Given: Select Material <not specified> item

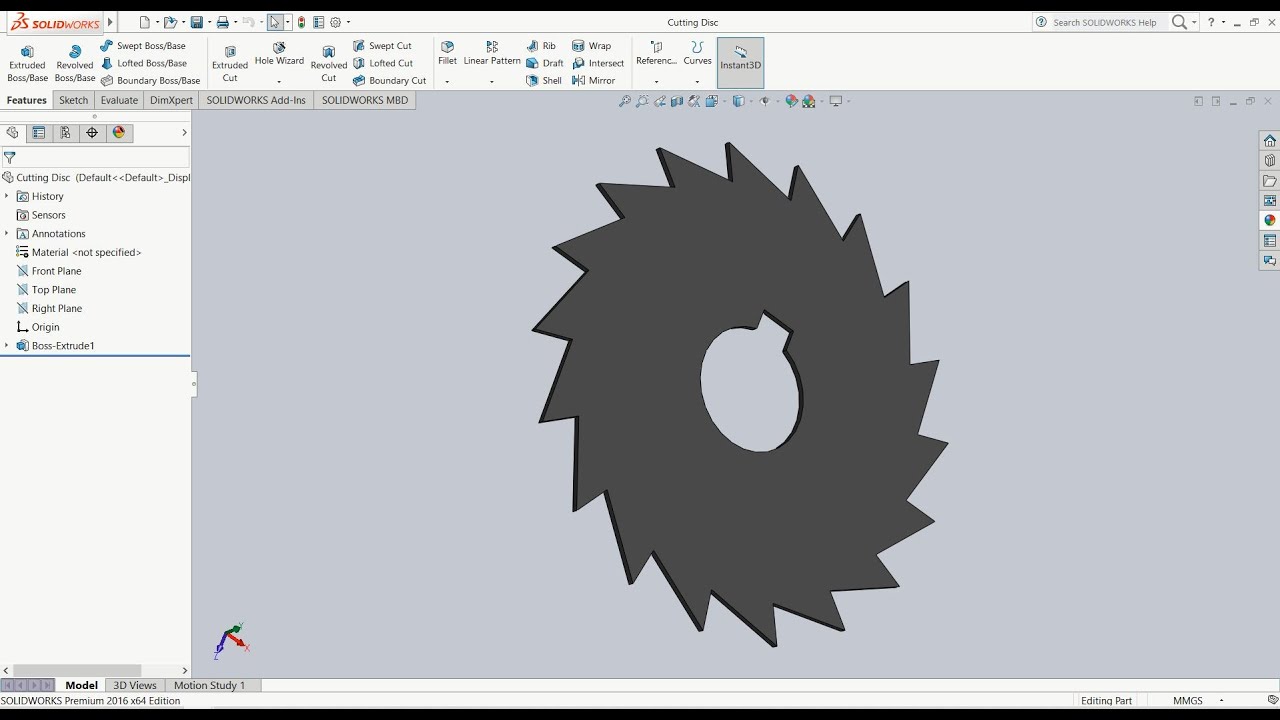Looking at the screenshot, I should coord(79,252).
